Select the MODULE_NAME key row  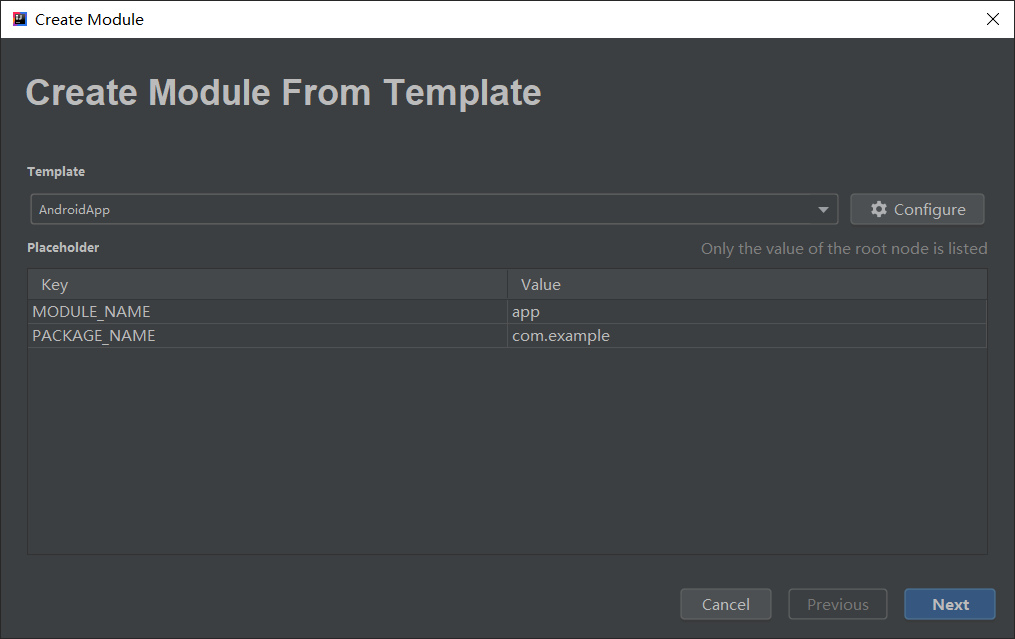pos(91,312)
